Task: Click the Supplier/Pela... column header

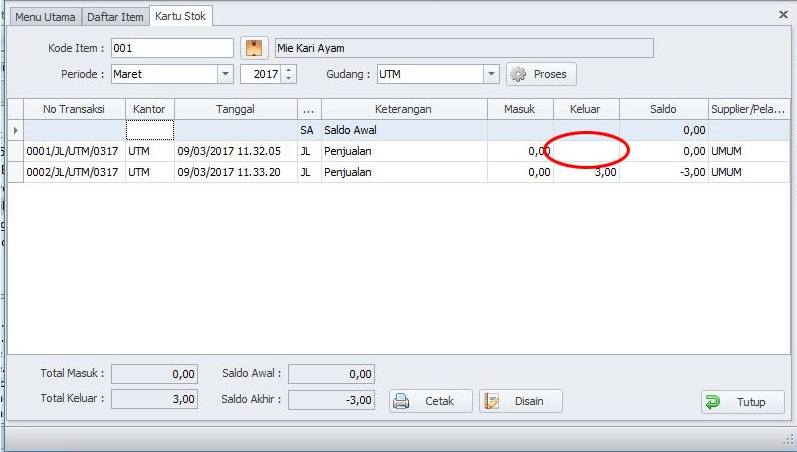Action: coord(749,109)
